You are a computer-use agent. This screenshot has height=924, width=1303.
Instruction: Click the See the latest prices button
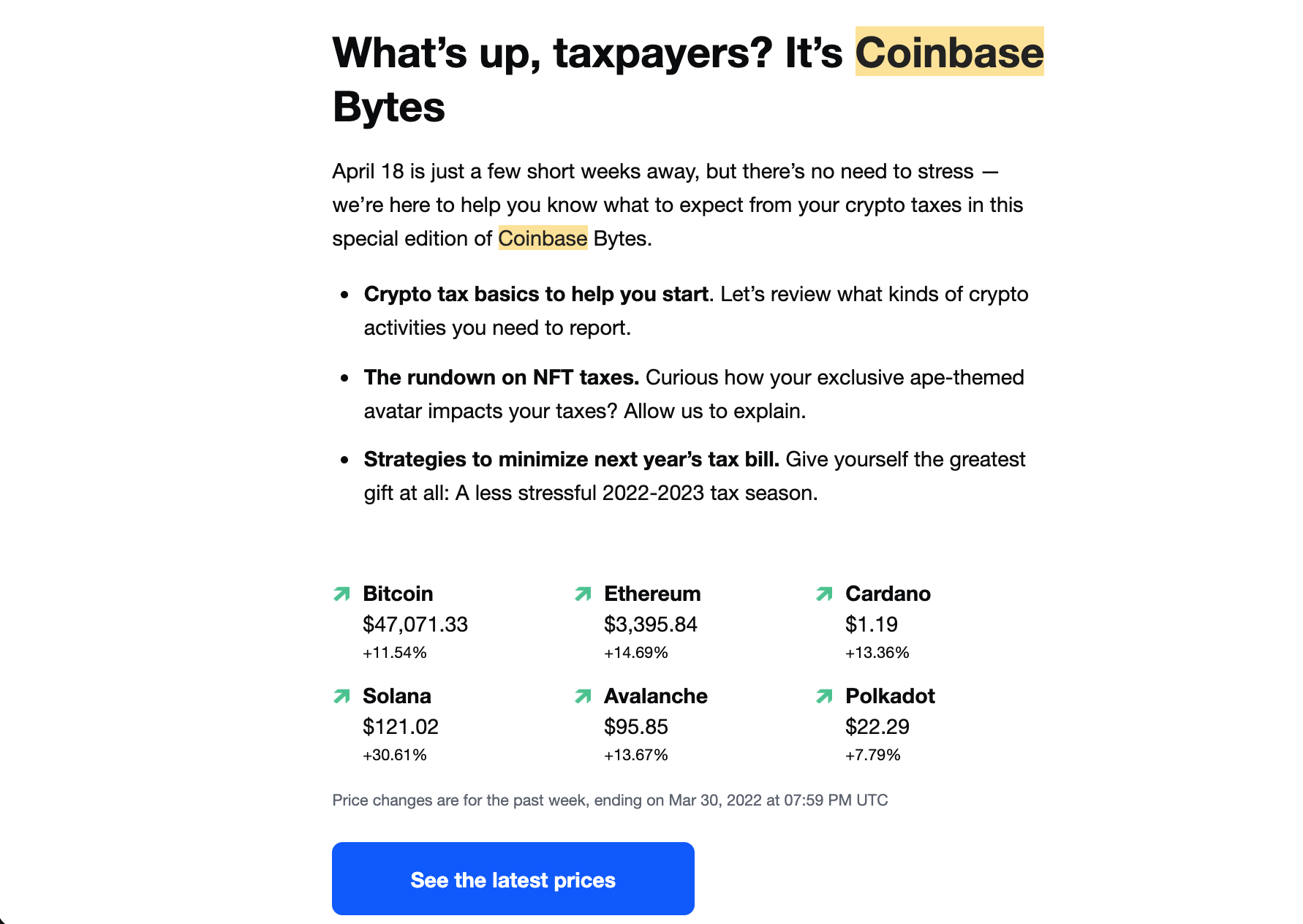pyautogui.click(x=512, y=879)
